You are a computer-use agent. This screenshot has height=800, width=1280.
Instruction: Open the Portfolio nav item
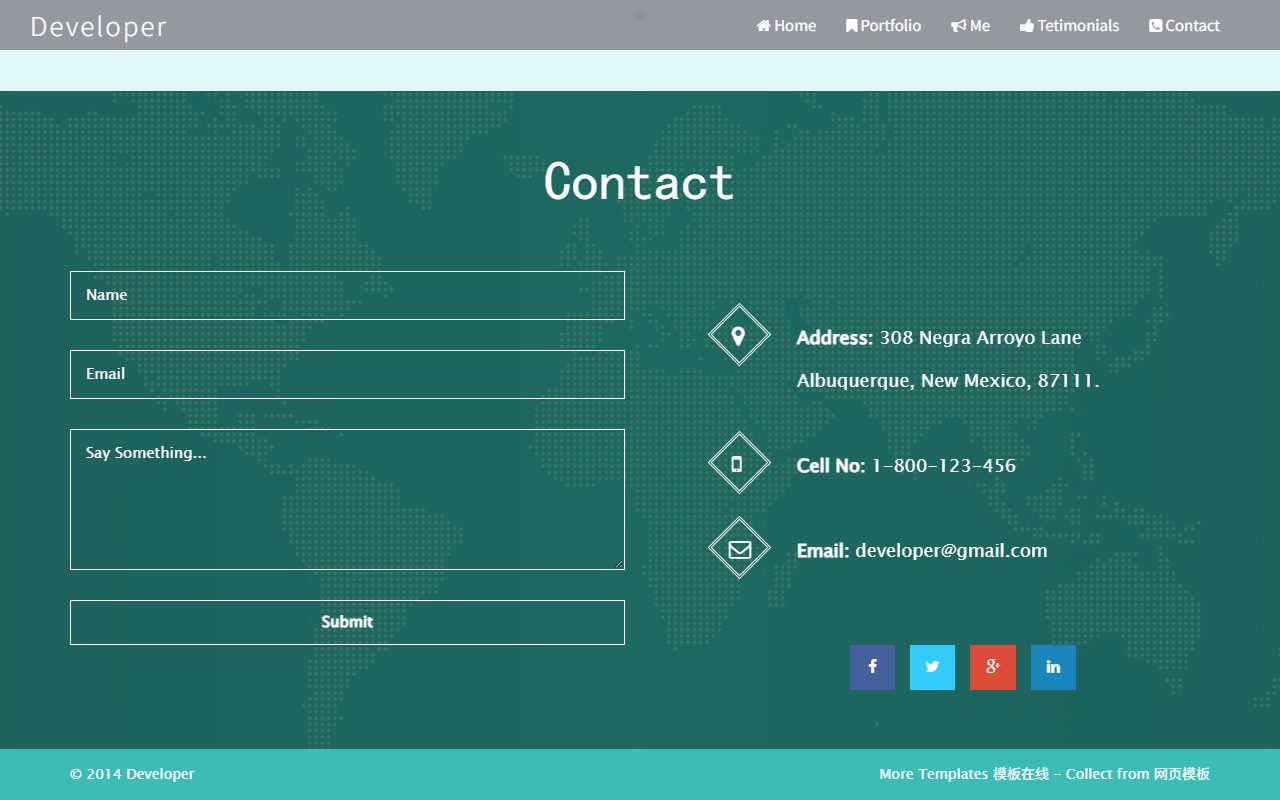tap(883, 25)
